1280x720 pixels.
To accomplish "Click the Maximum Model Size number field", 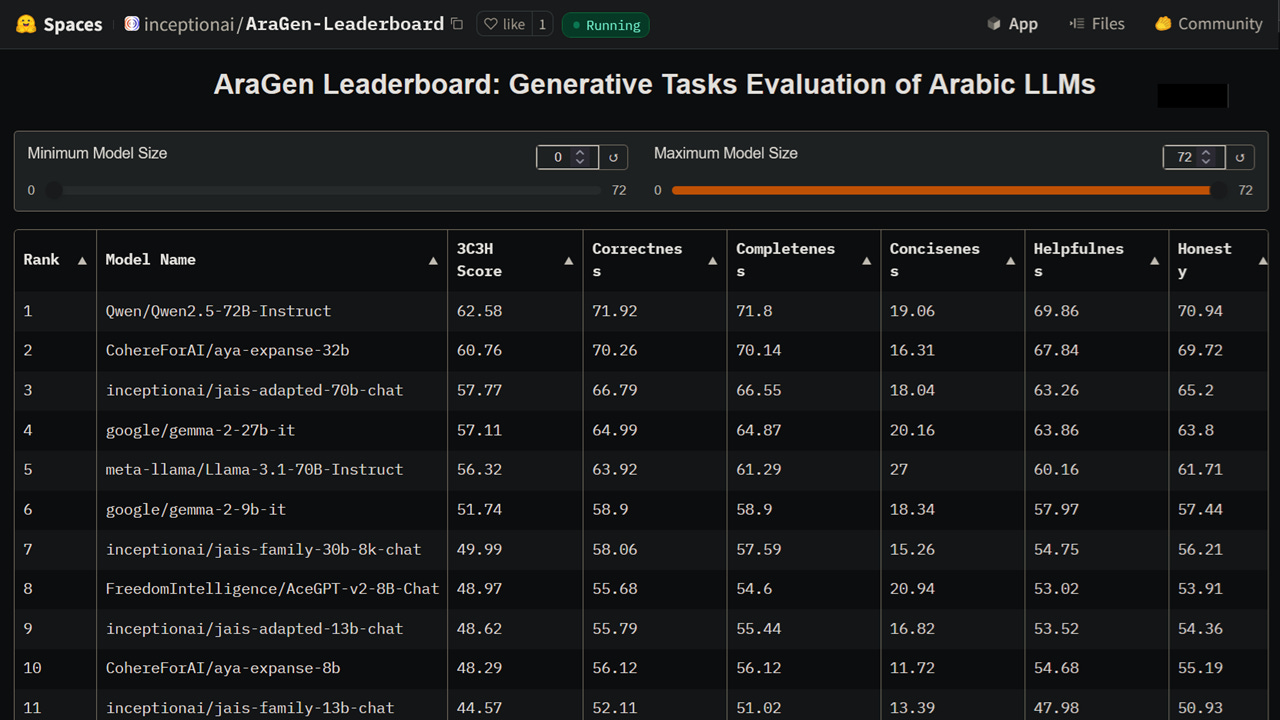I will point(1194,157).
